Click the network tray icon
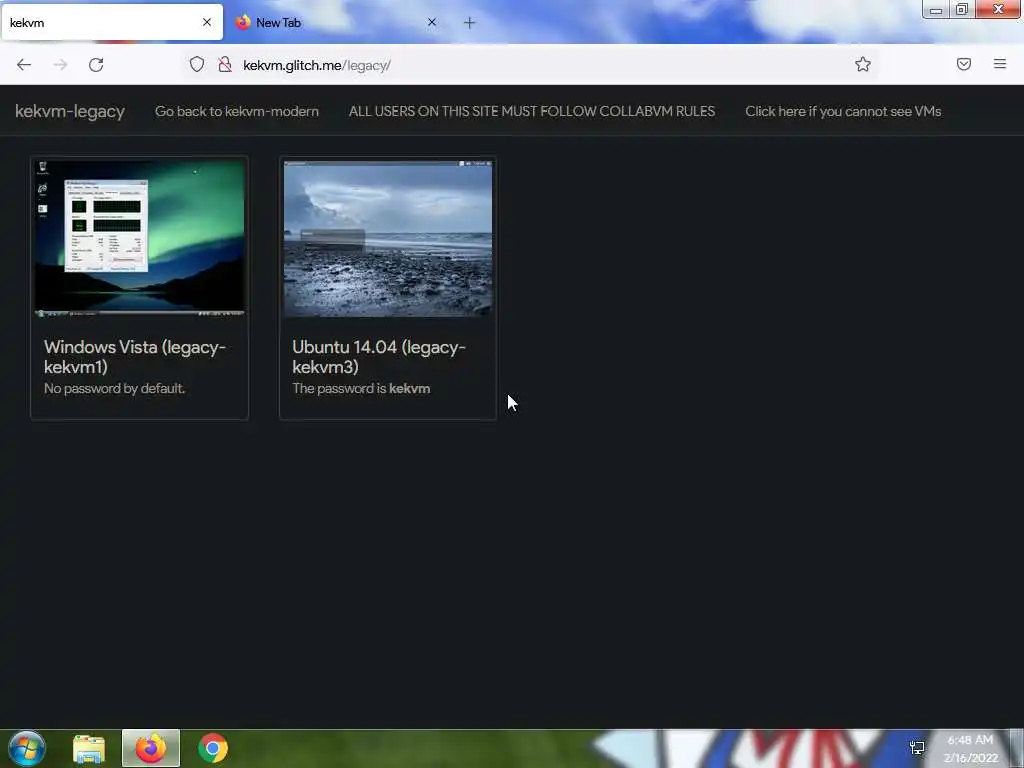This screenshot has width=1024, height=768. coord(917,747)
